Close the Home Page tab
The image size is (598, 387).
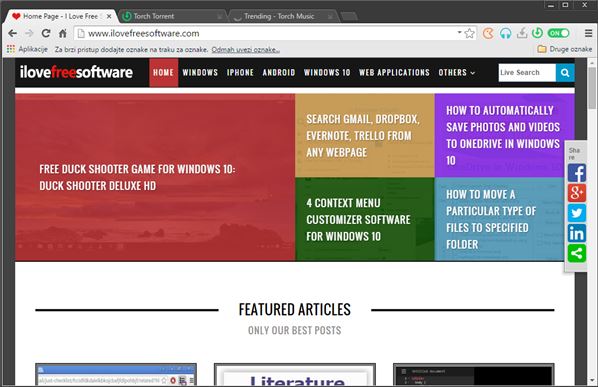(x=109, y=16)
